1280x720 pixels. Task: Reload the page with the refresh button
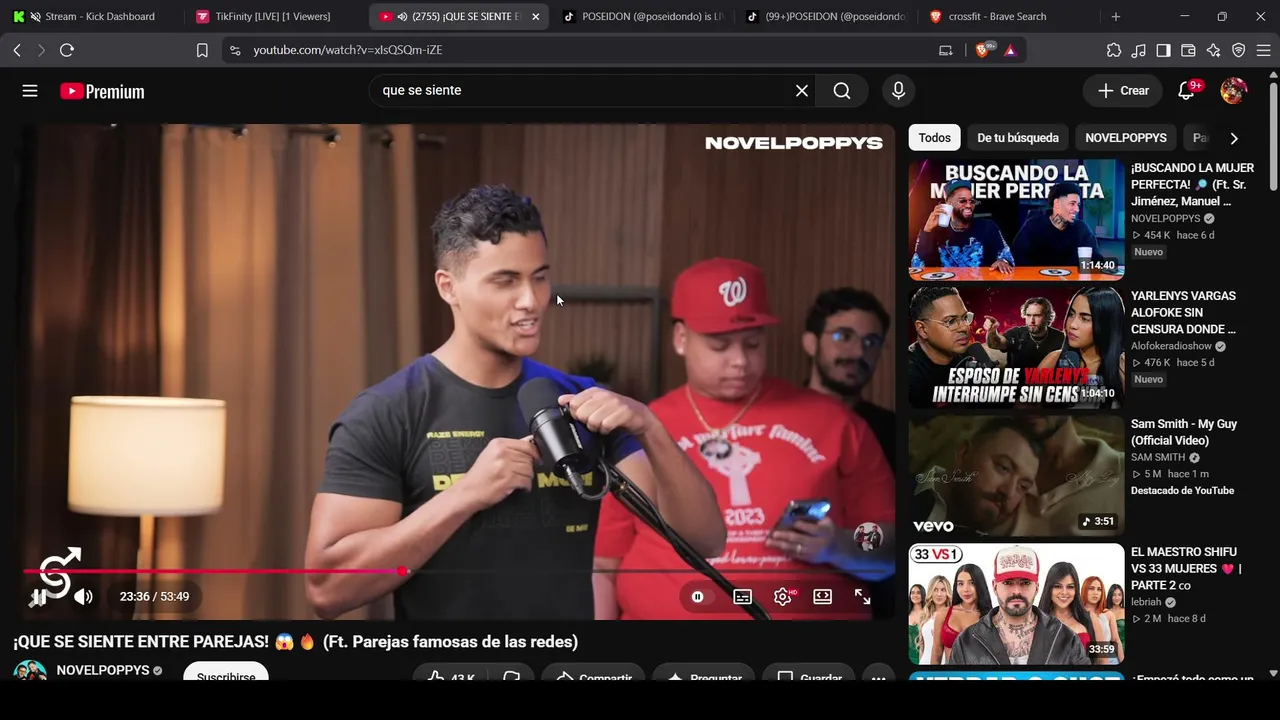(67, 50)
